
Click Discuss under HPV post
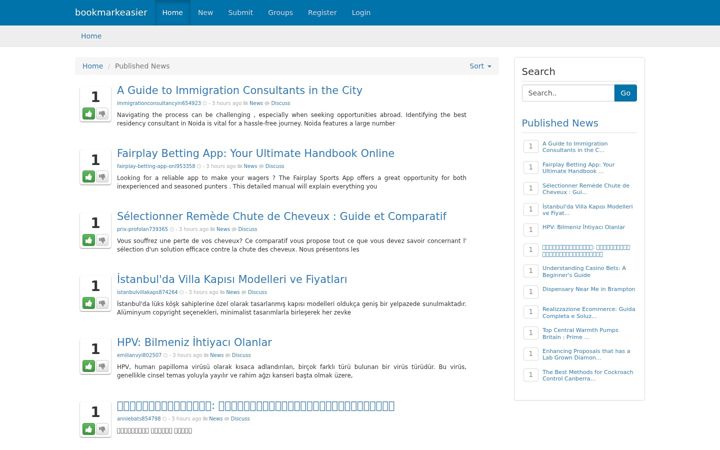click(x=241, y=355)
